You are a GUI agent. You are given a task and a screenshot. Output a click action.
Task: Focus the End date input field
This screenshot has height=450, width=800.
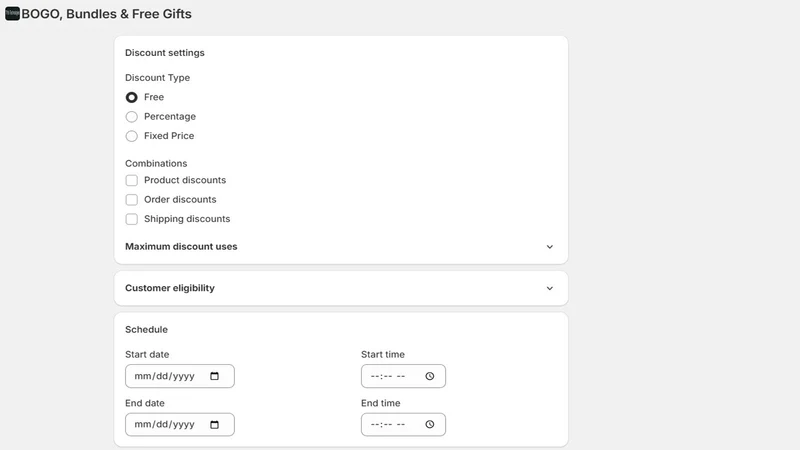(180, 424)
